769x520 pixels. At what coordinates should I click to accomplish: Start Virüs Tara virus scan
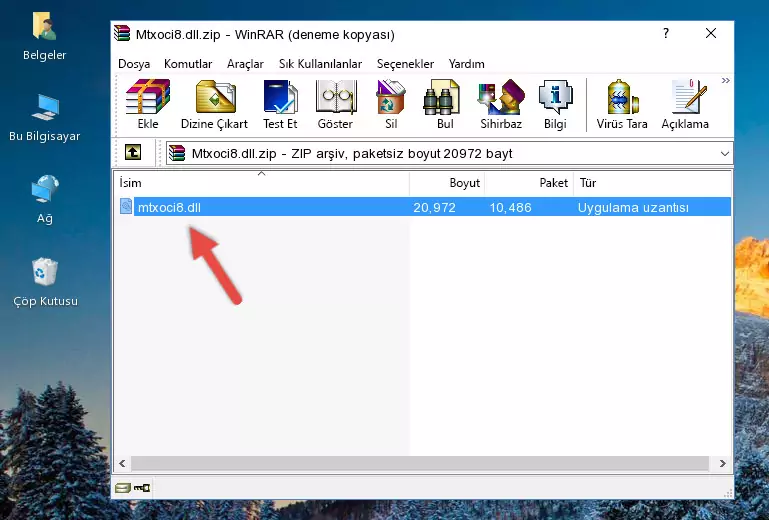click(x=622, y=104)
